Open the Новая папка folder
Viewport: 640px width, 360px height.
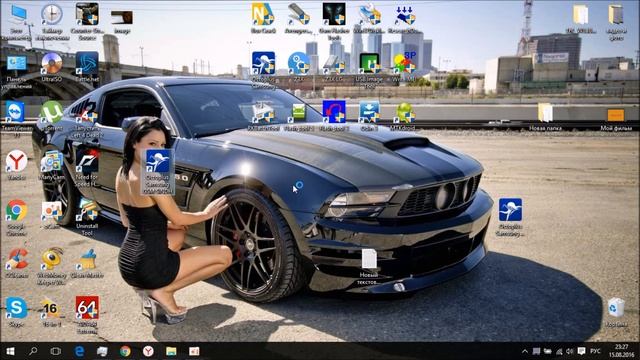[x=545, y=113]
